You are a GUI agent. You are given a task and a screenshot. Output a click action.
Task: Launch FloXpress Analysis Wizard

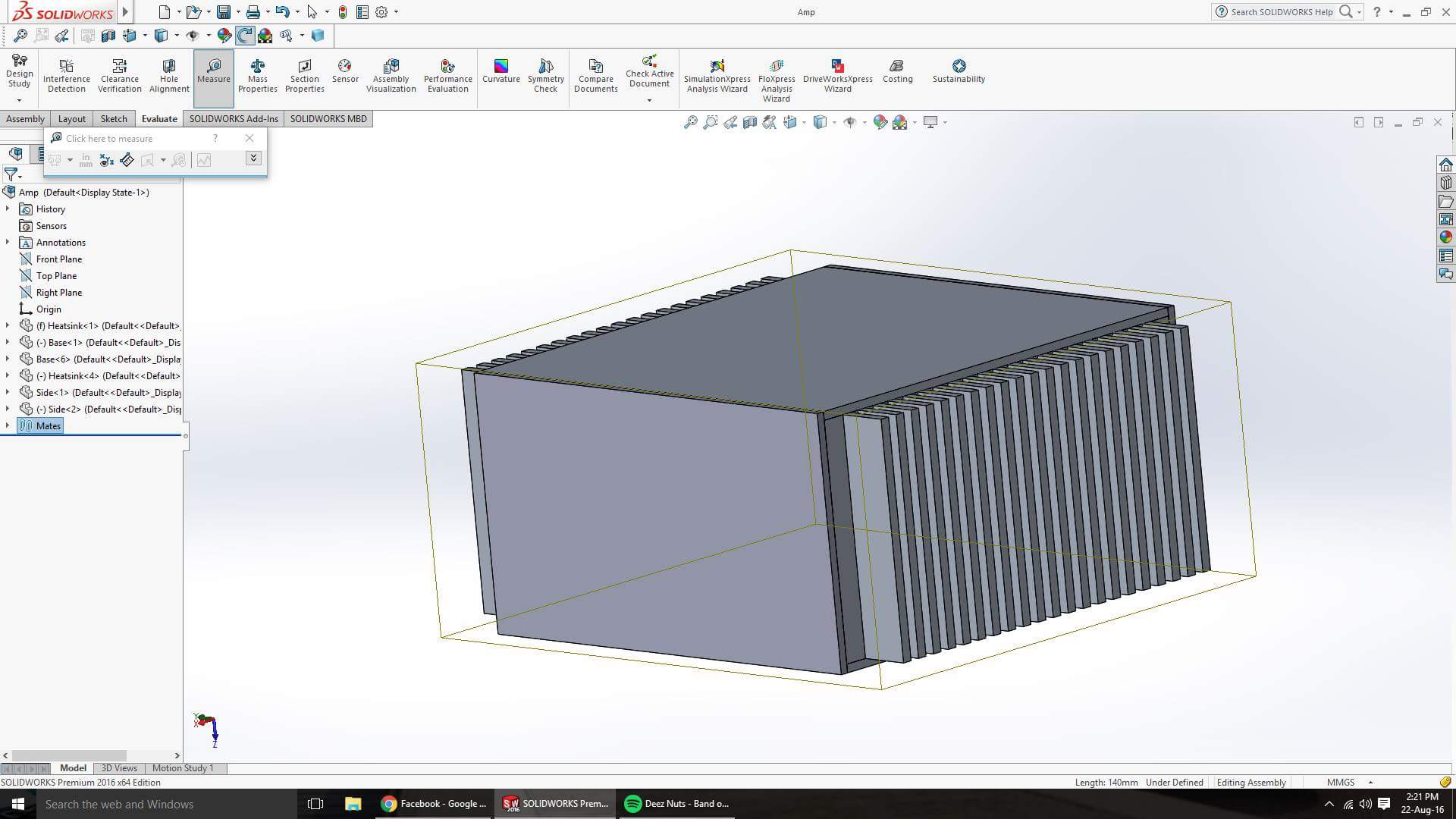[x=777, y=80]
